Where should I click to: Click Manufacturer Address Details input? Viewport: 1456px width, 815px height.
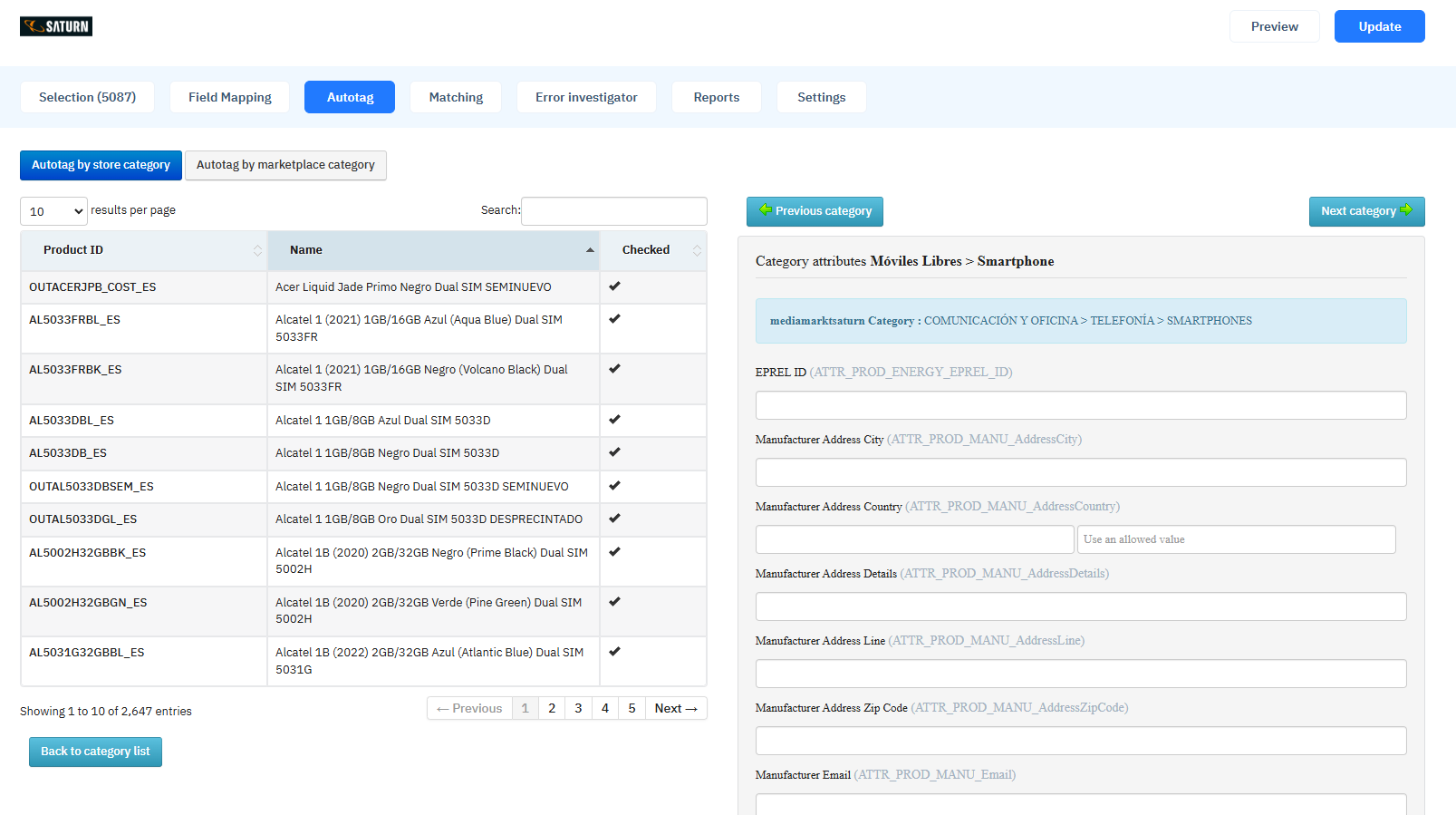tap(1081, 606)
